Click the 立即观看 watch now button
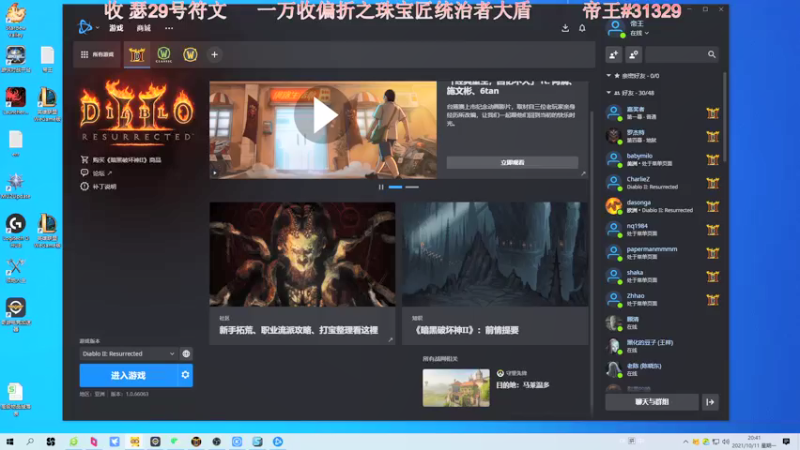Viewport: 800px width, 450px height. point(512,162)
